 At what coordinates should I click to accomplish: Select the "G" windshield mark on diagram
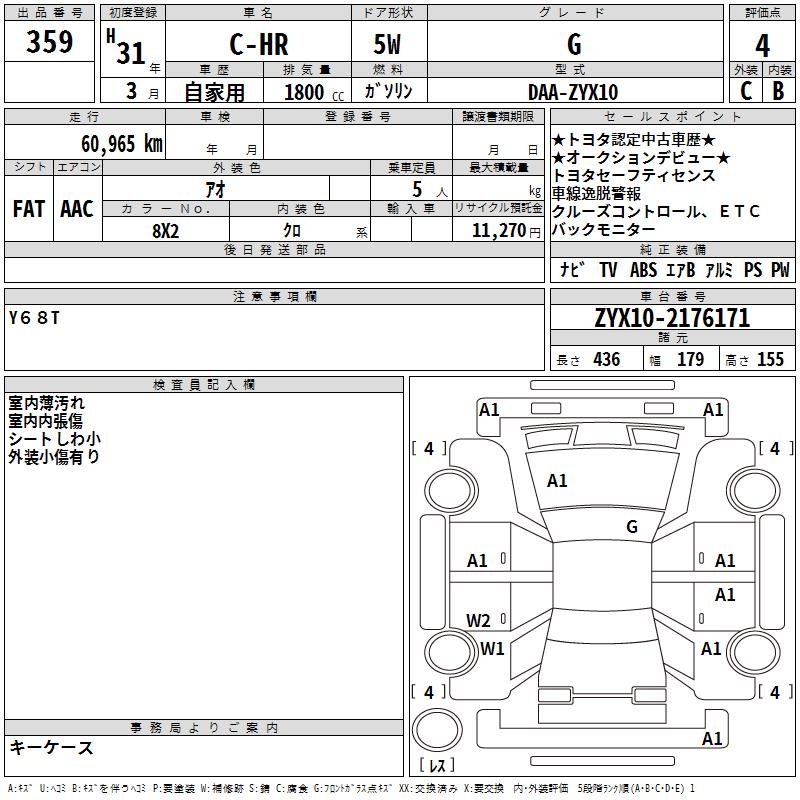632,526
